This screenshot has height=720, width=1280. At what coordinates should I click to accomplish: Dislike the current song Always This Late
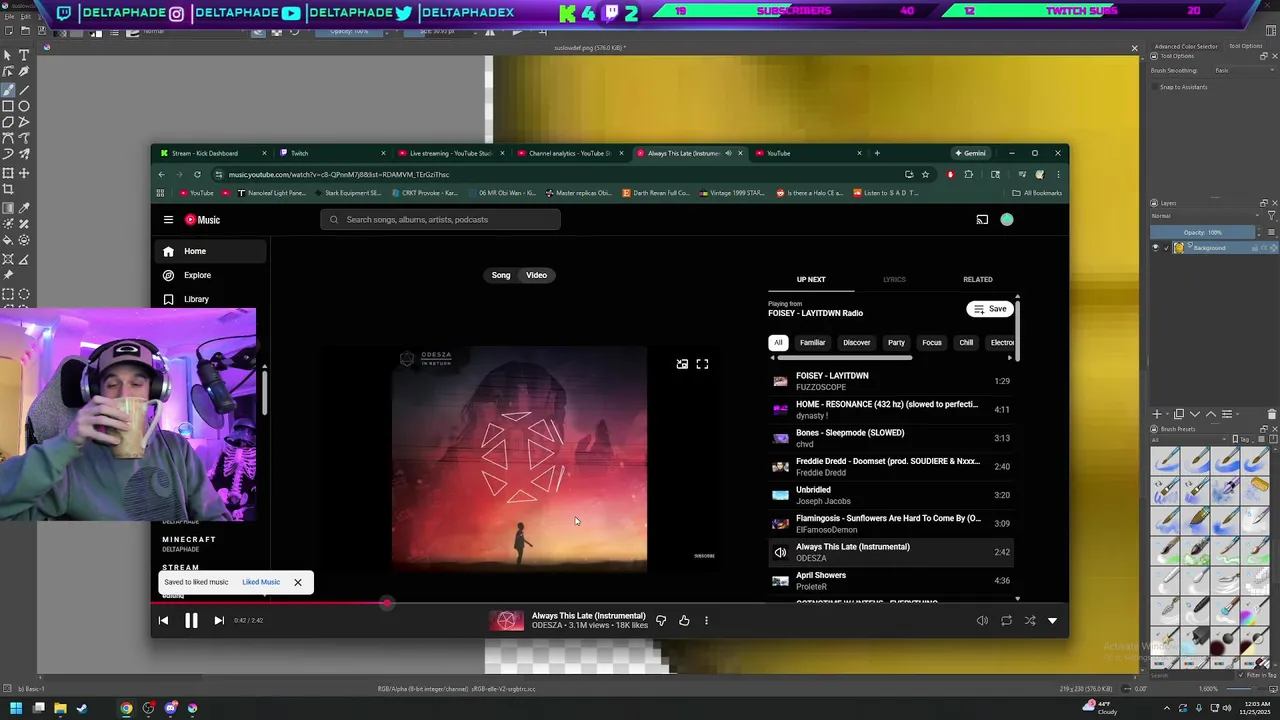pos(661,621)
